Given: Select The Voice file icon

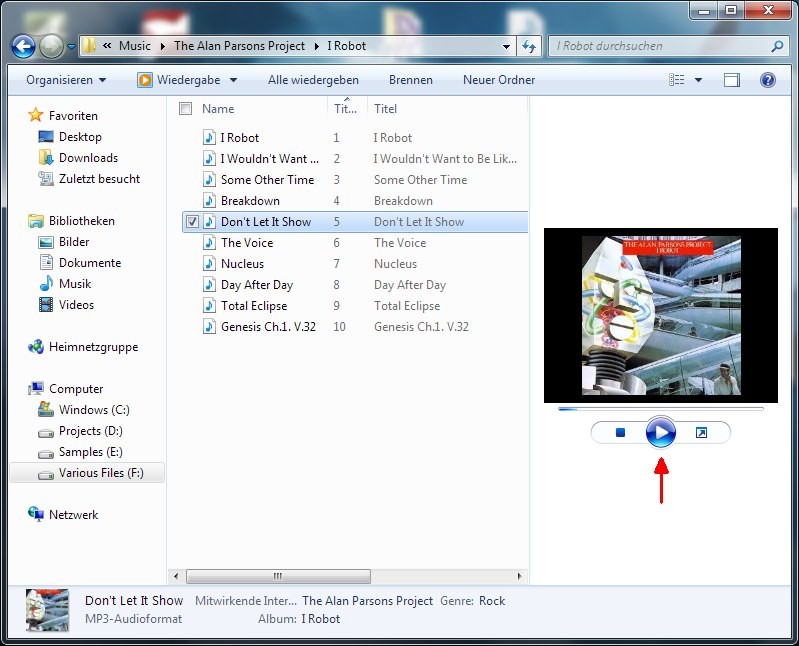Looking at the screenshot, I should (x=209, y=243).
